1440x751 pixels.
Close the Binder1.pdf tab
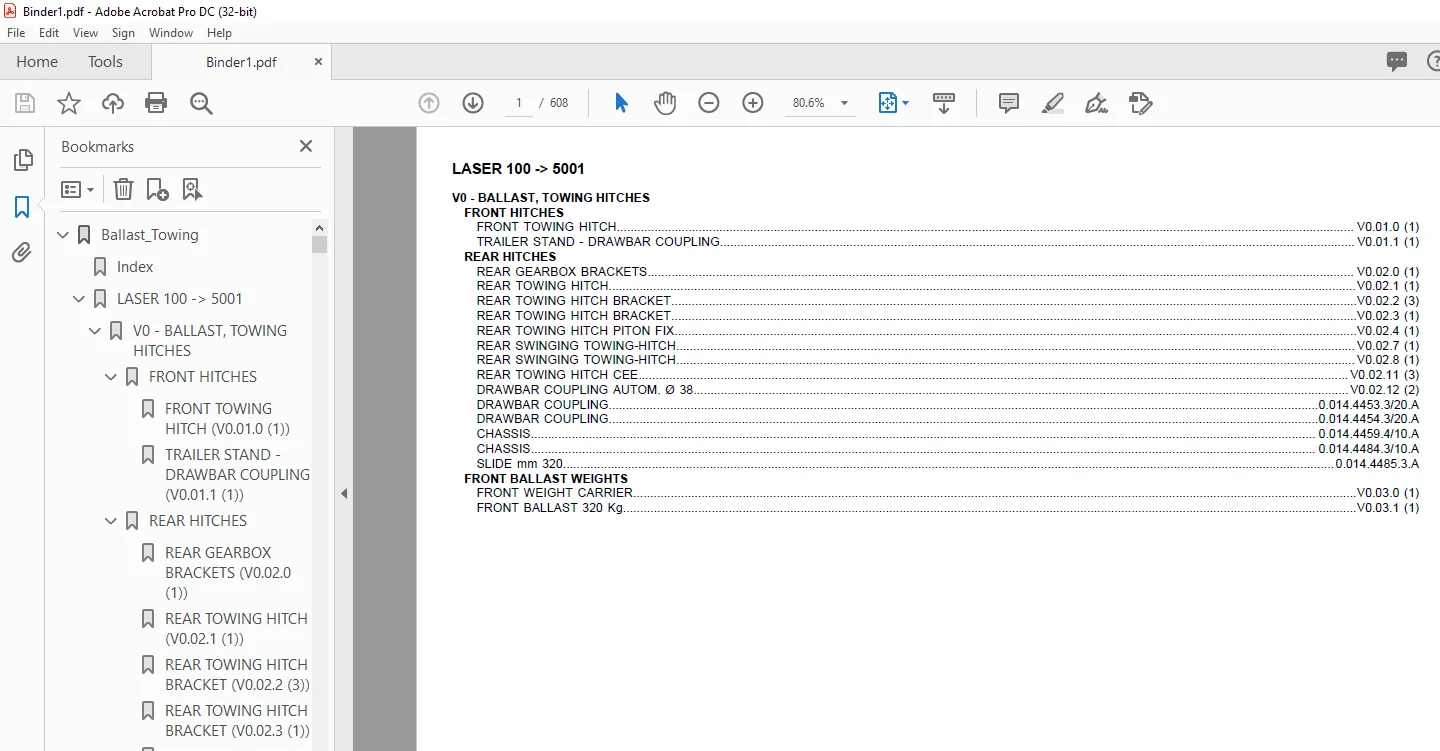pyautogui.click(x=318, y=62)
